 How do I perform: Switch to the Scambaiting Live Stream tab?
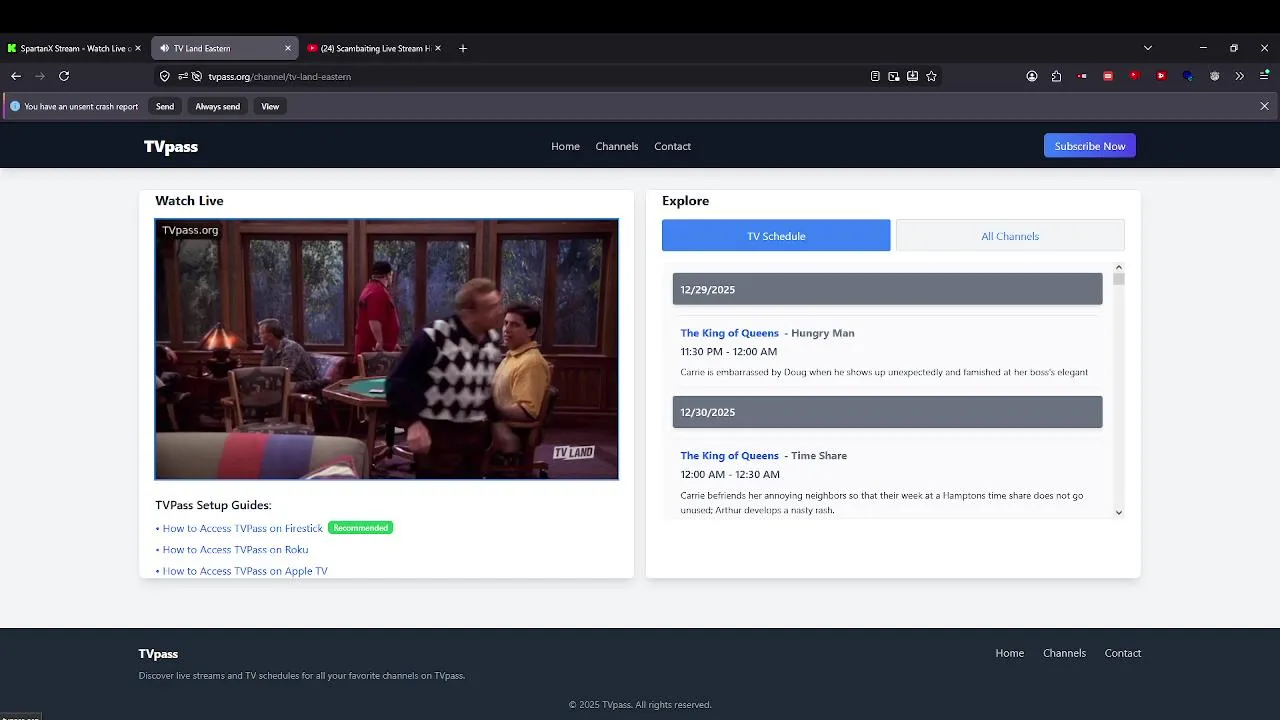375,48
